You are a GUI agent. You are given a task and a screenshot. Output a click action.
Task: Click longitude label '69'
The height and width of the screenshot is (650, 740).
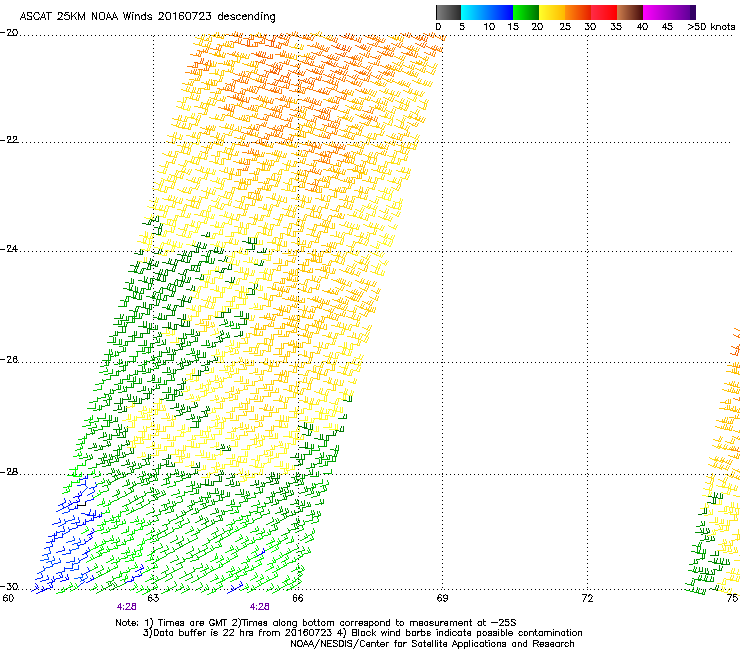[442, 599]
